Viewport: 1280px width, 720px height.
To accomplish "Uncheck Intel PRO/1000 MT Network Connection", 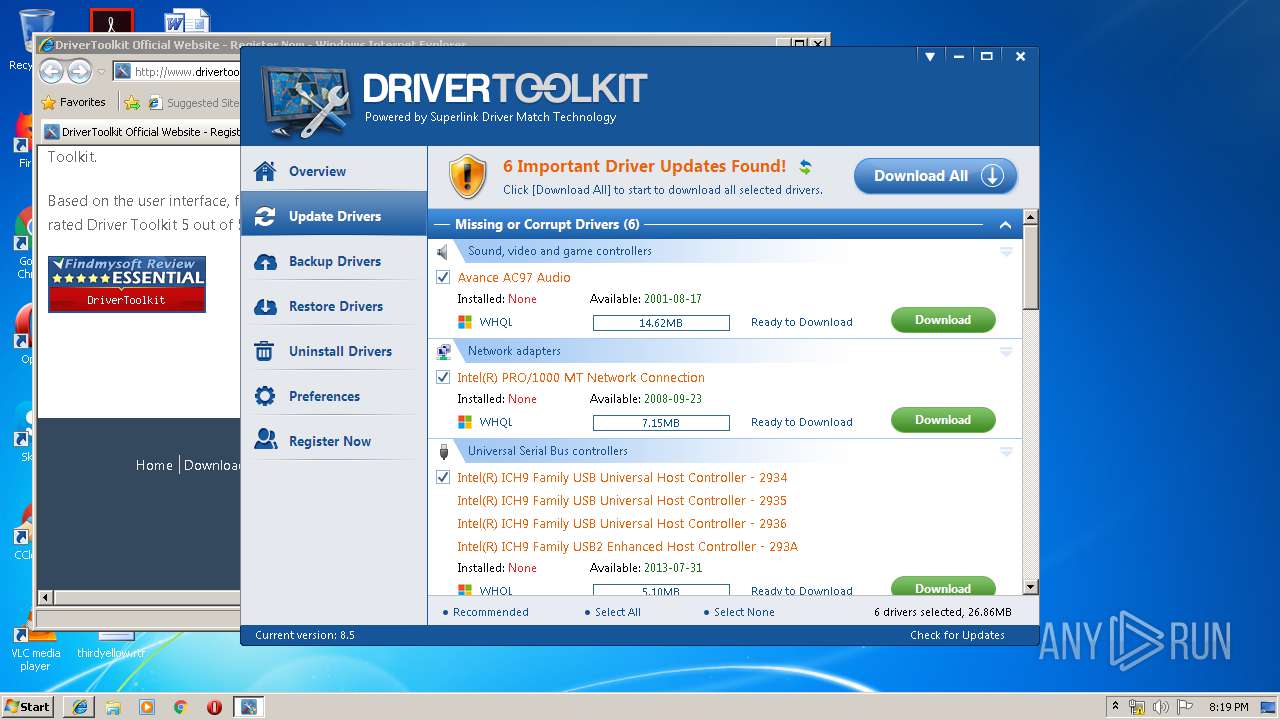I will (x=443, y=377).
